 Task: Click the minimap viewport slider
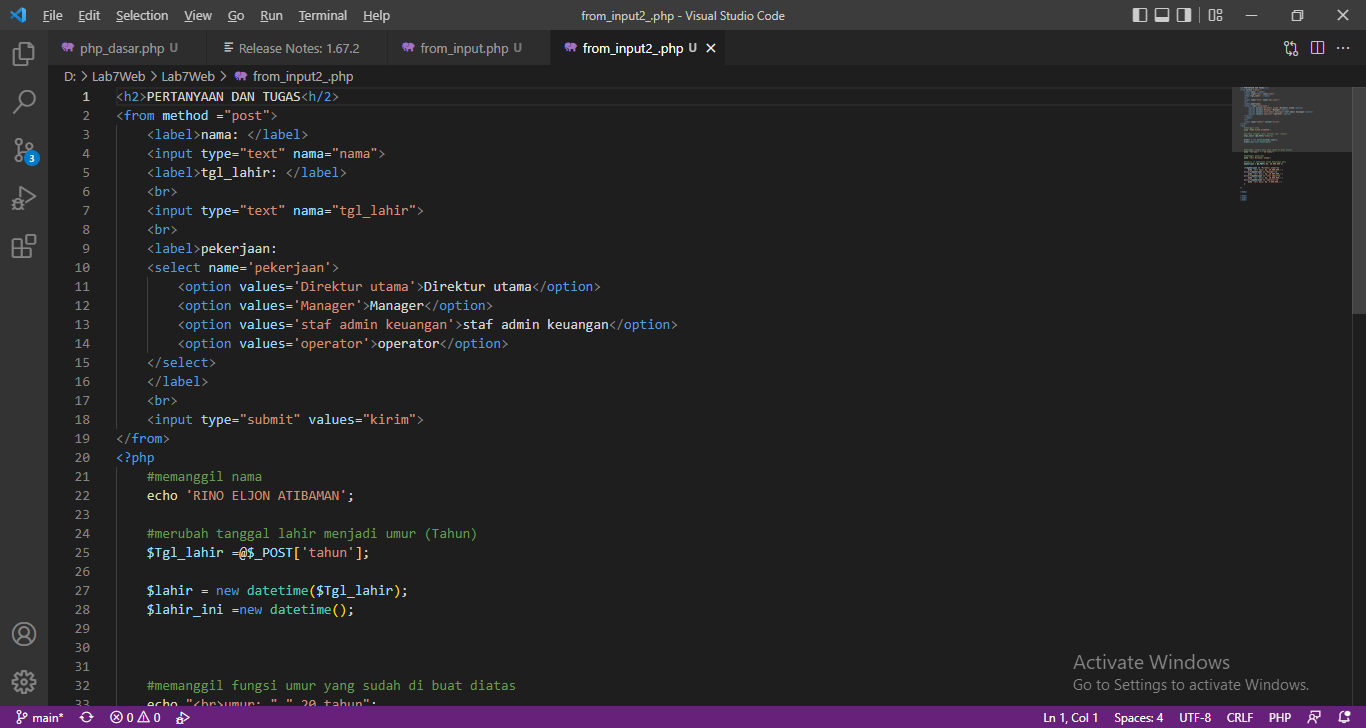tap(1291, 118)
